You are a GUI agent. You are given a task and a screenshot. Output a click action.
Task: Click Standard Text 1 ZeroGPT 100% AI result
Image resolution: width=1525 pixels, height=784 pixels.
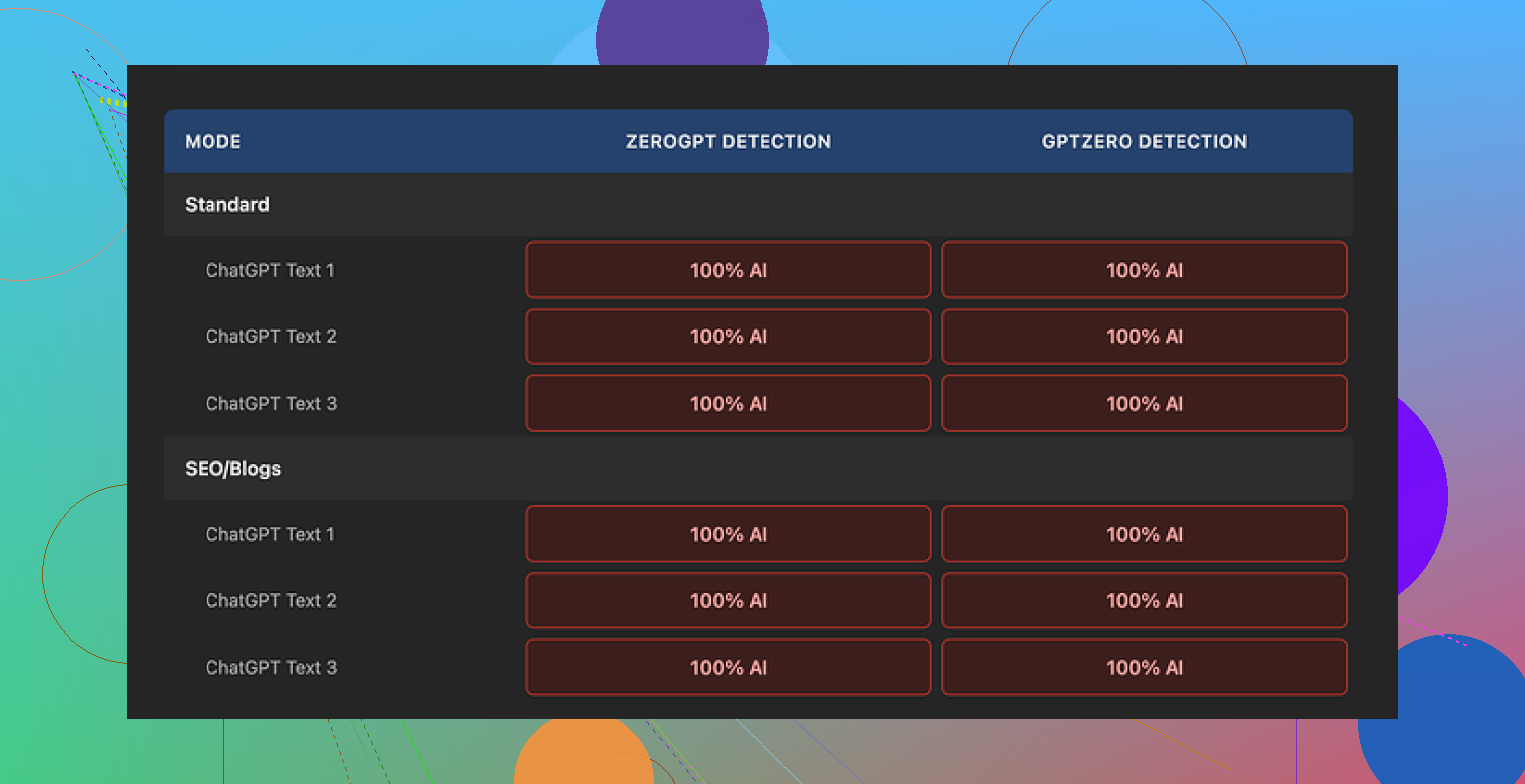[728, 270]
